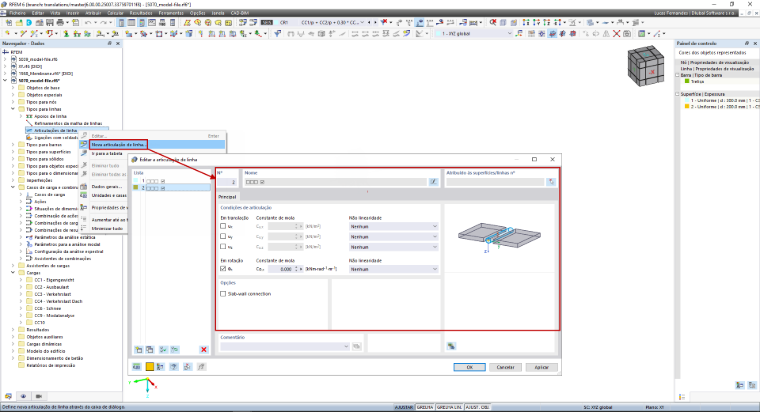760x412 pixels.
Task: Open the uz Não linearidade dropdown
Action: 393,247
